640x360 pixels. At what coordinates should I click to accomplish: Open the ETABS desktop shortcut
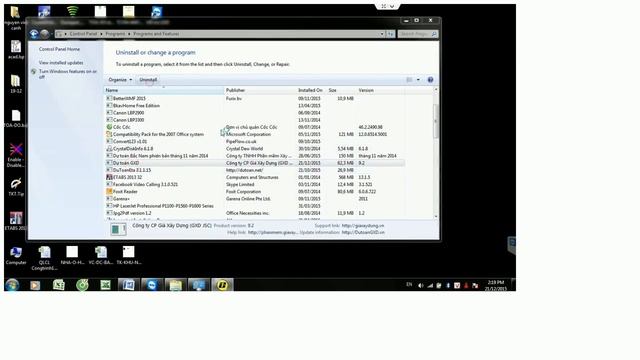[16, 221]
